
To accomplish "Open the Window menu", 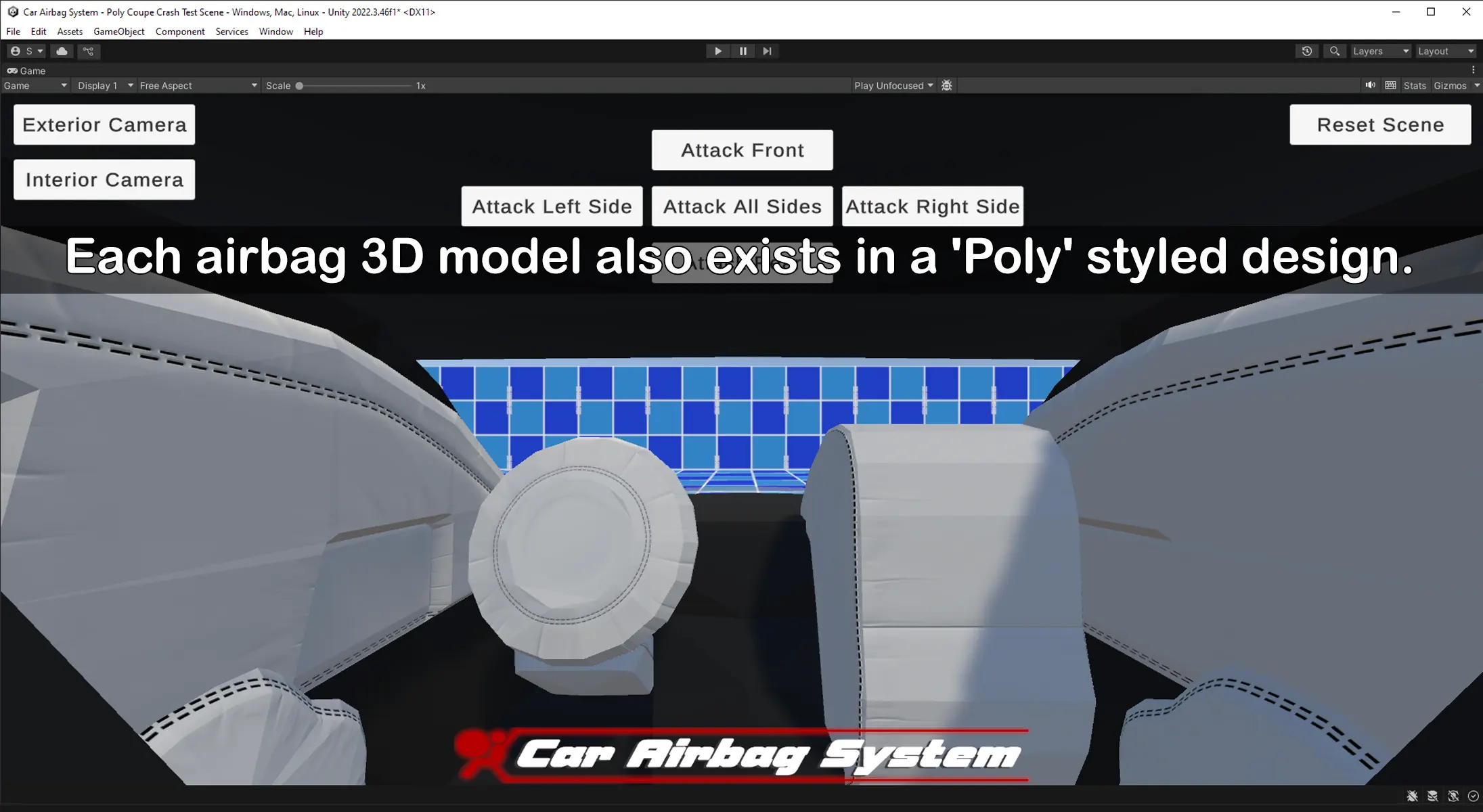I will 275,32.
